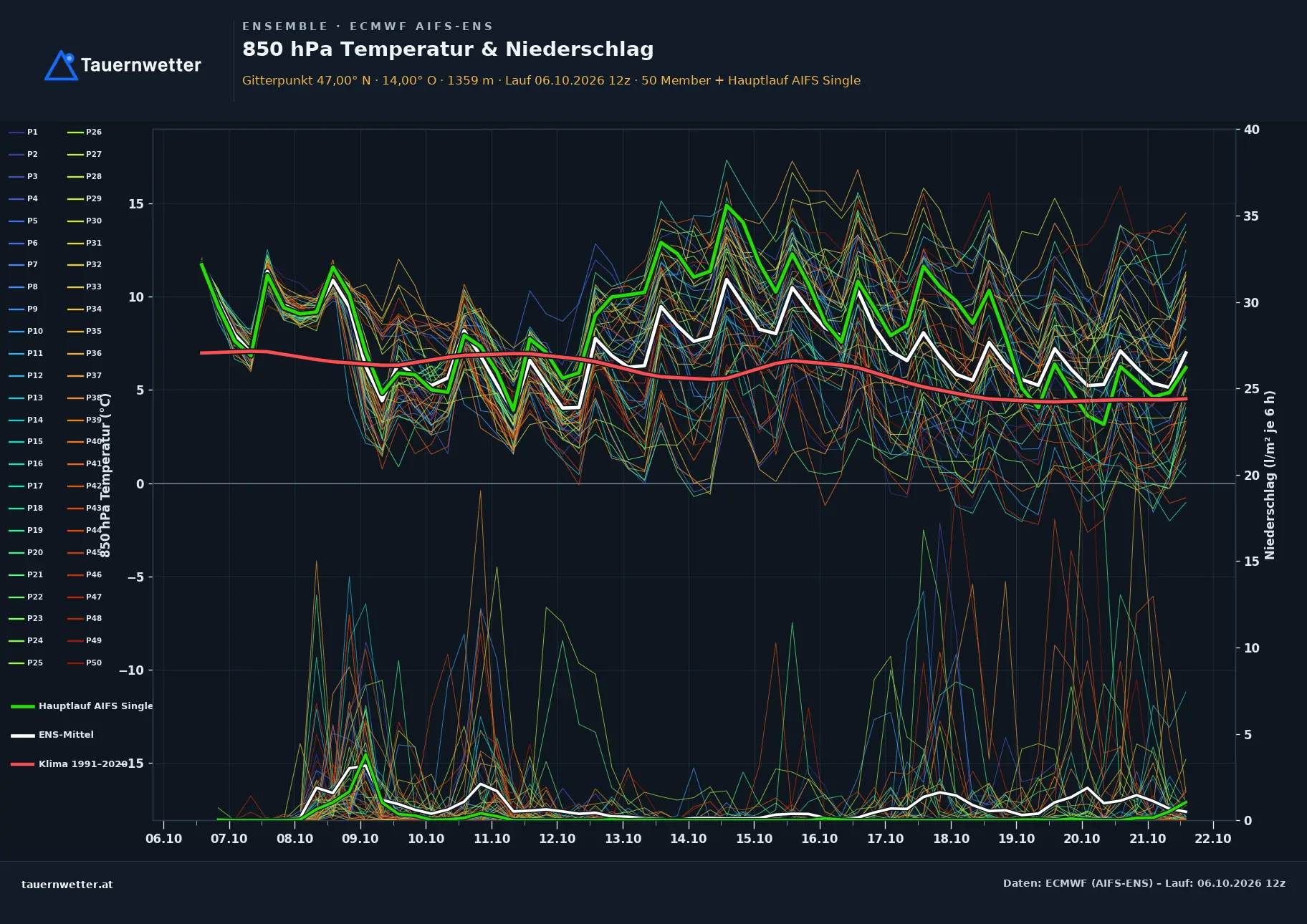Select the P5 legend entry

[24, 221]
